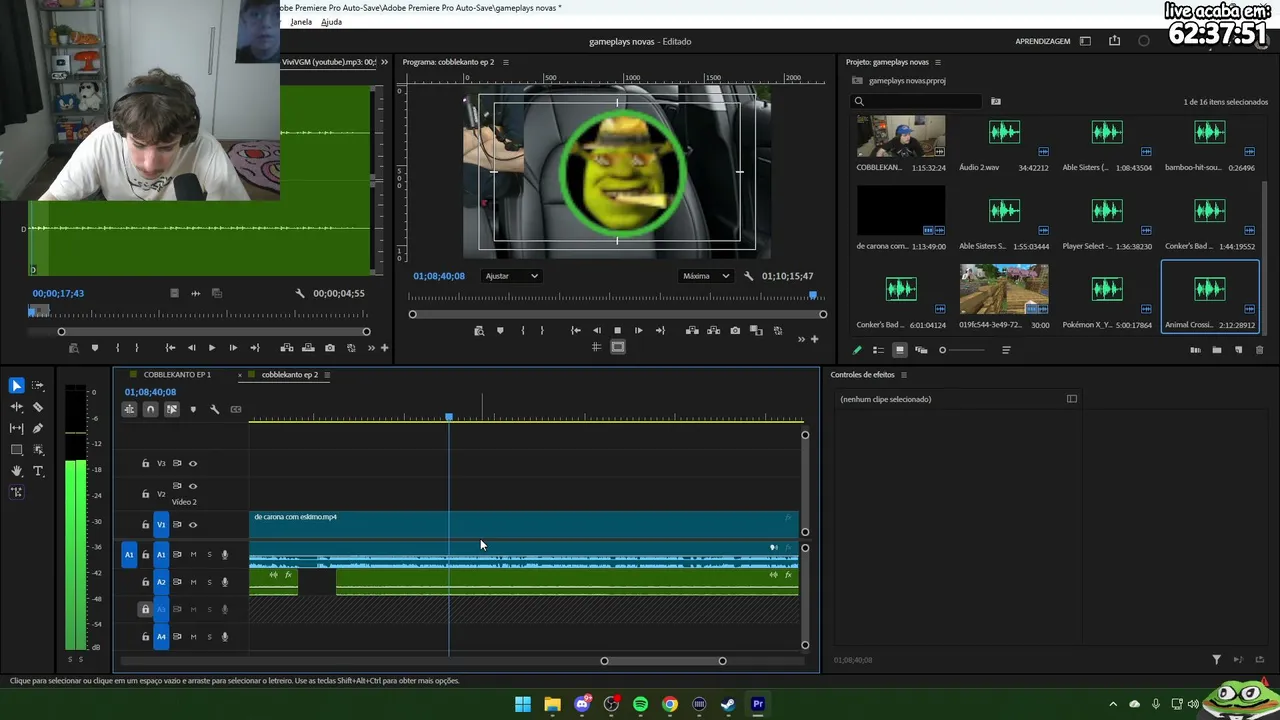
Task: Select the Minecraft video thumbnail 019fc544
Action: [x=1004, y=289]
